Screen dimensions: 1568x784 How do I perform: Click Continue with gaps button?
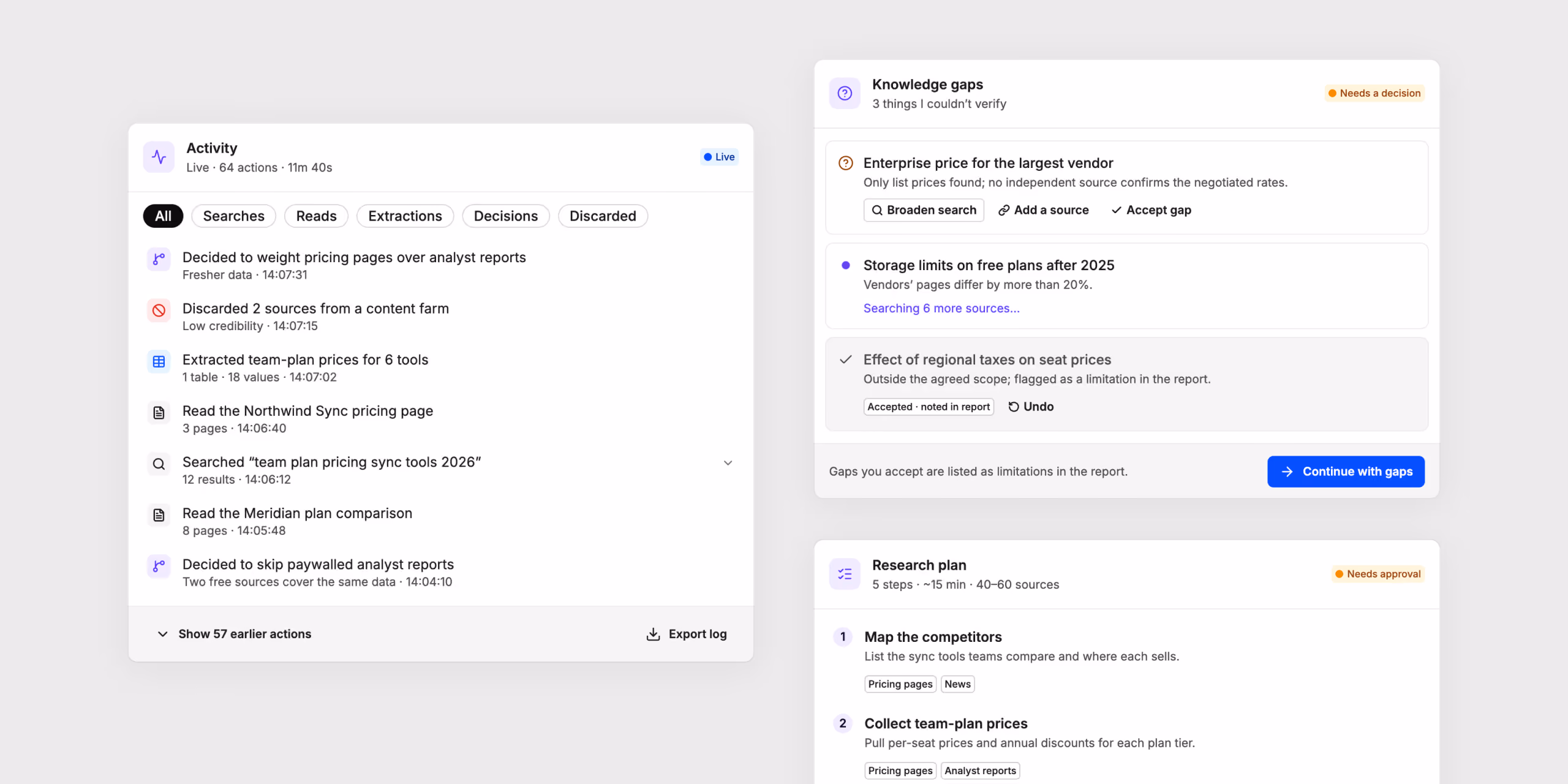[1346, 472]
